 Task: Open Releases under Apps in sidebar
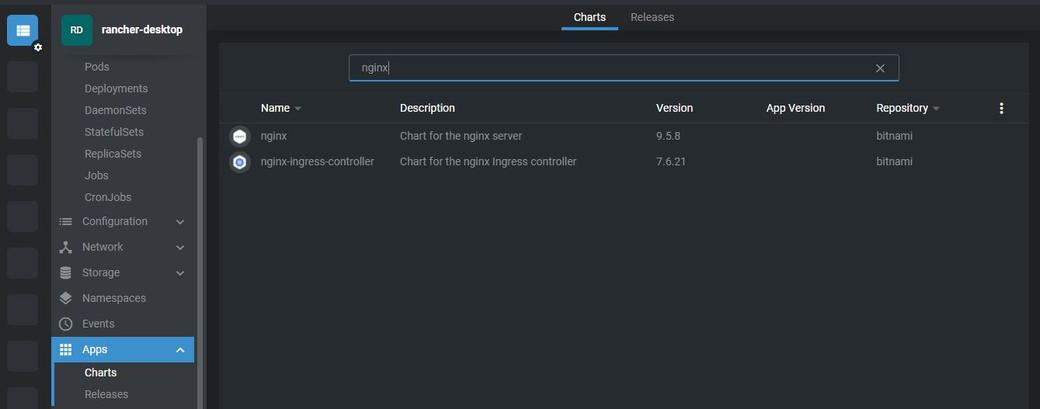point(106,394)
